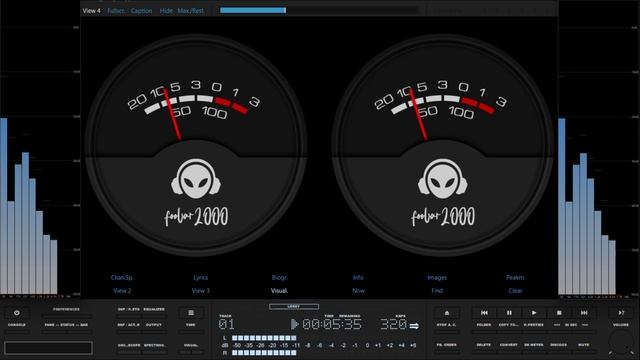Click the Equalizer button
The image size is (640, 360).
(154, 309)
